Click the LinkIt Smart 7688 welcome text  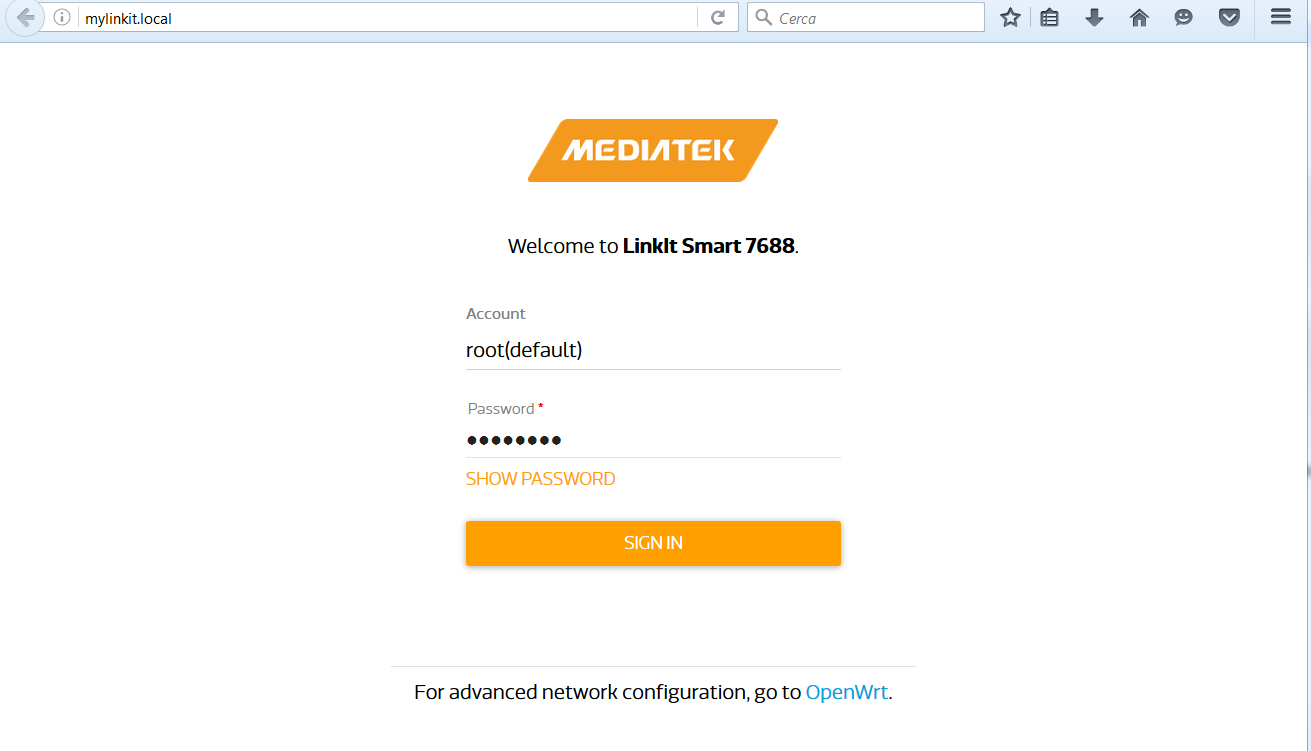[652, 246]
